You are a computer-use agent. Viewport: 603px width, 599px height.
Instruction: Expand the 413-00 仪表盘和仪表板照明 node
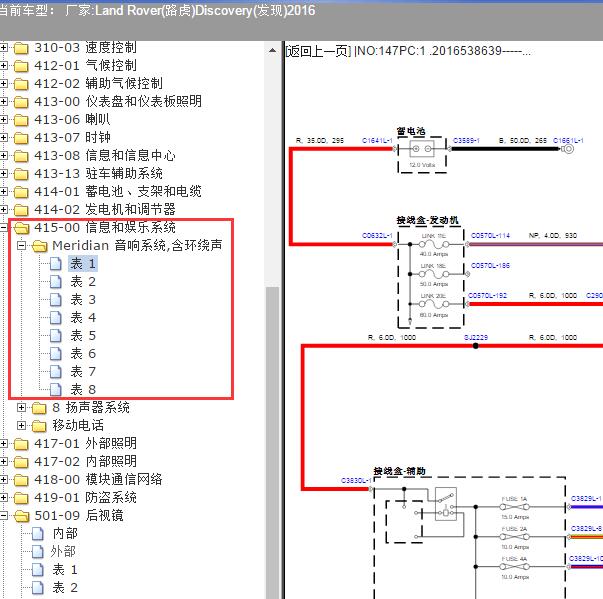tap(3, 101)
